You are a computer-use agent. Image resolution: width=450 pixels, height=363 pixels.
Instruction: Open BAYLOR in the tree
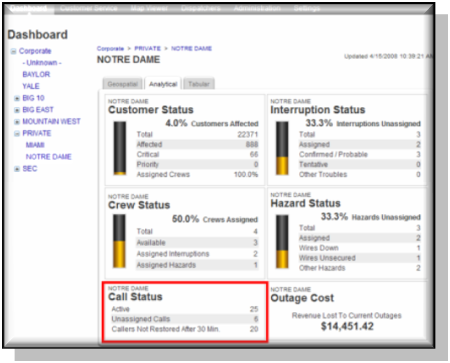tap(36, 74)
